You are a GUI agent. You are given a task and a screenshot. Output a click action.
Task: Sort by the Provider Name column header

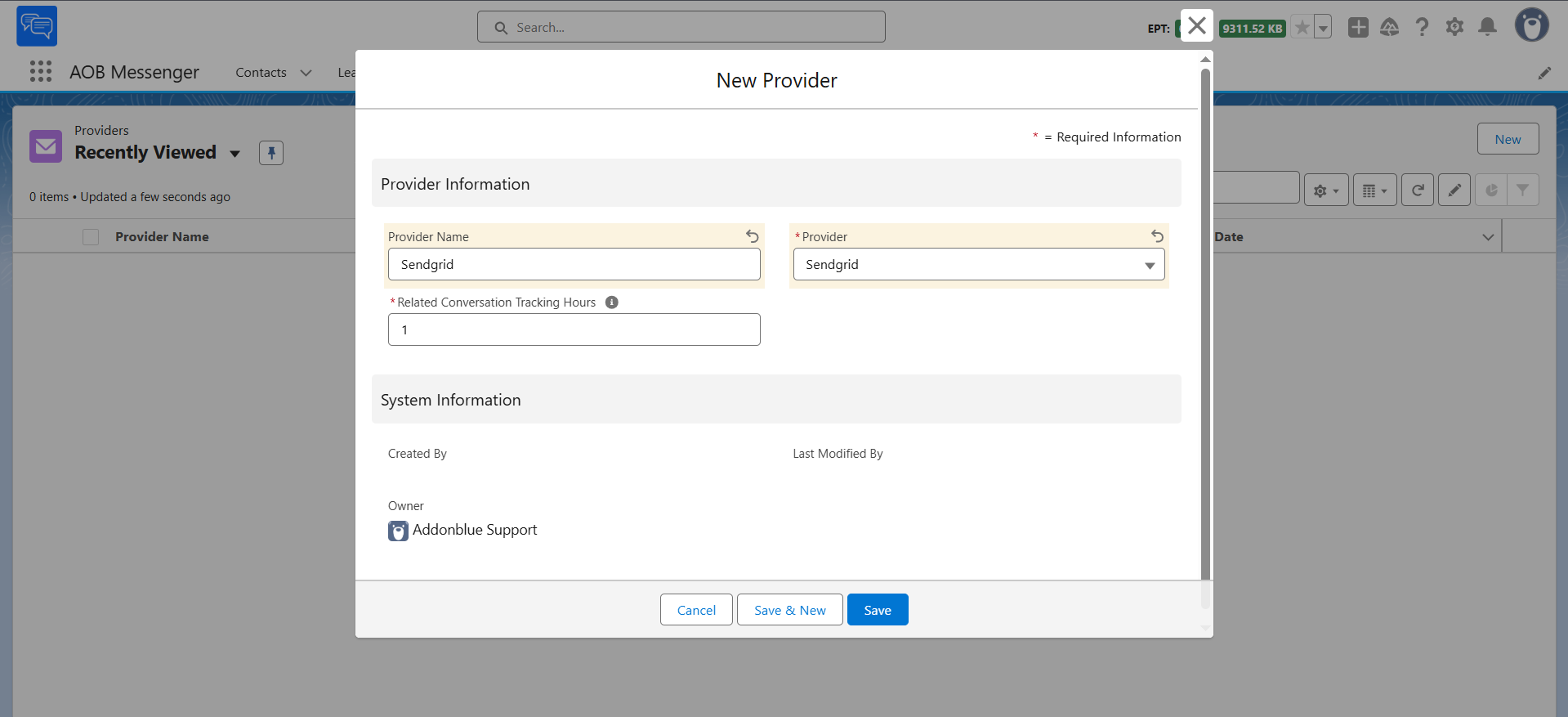[x=162, y=237]
